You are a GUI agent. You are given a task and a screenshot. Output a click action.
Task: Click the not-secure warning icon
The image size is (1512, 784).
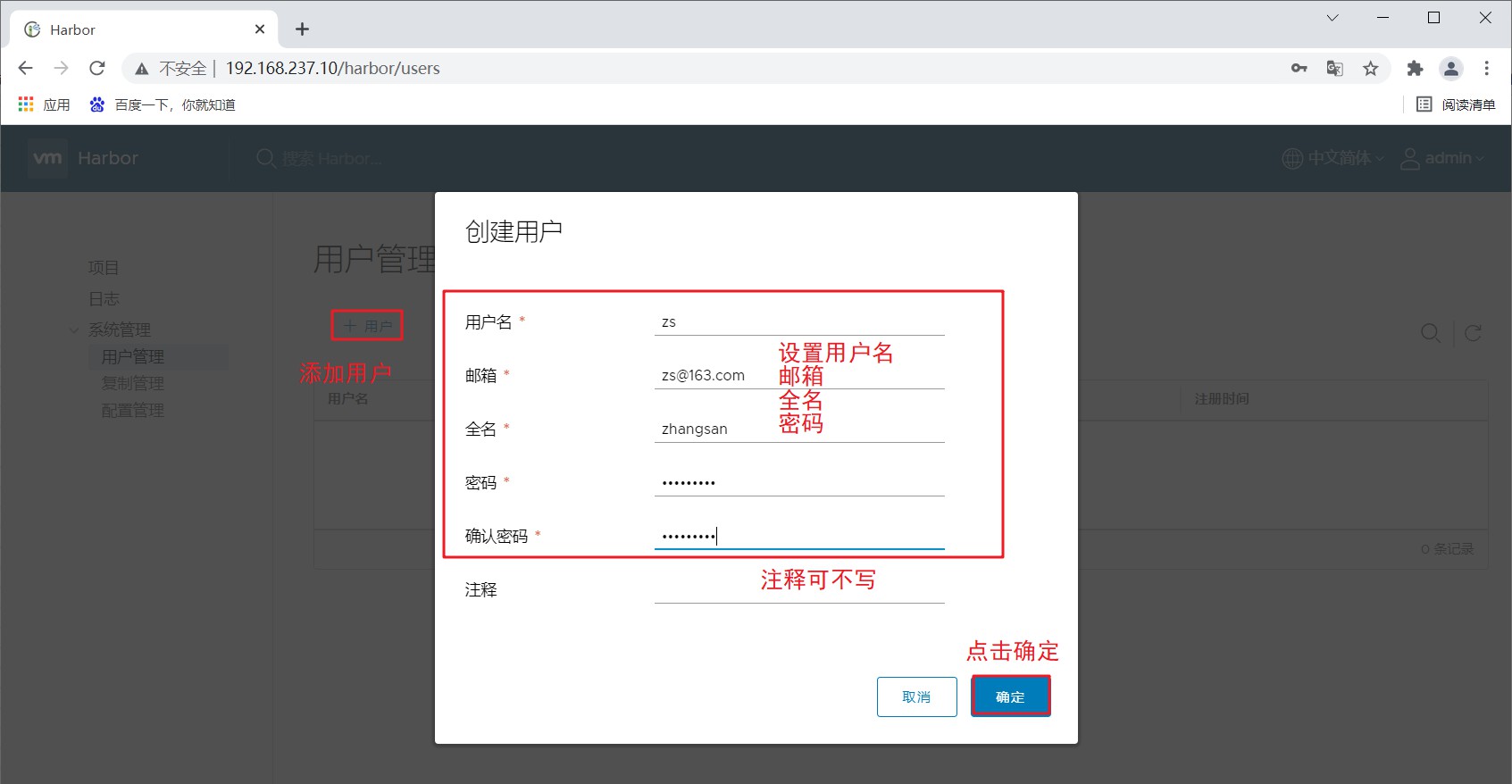click(141, 69)
